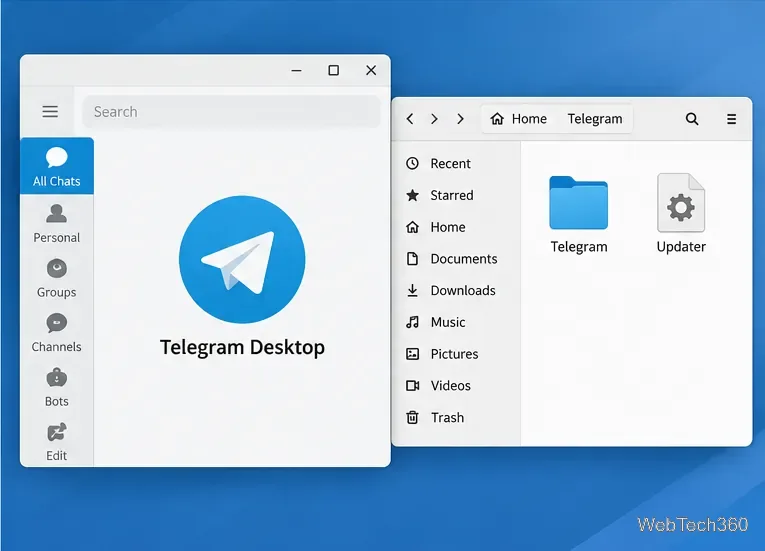Select the Updater file icon

pyautogui.click(x=681, y=203)
